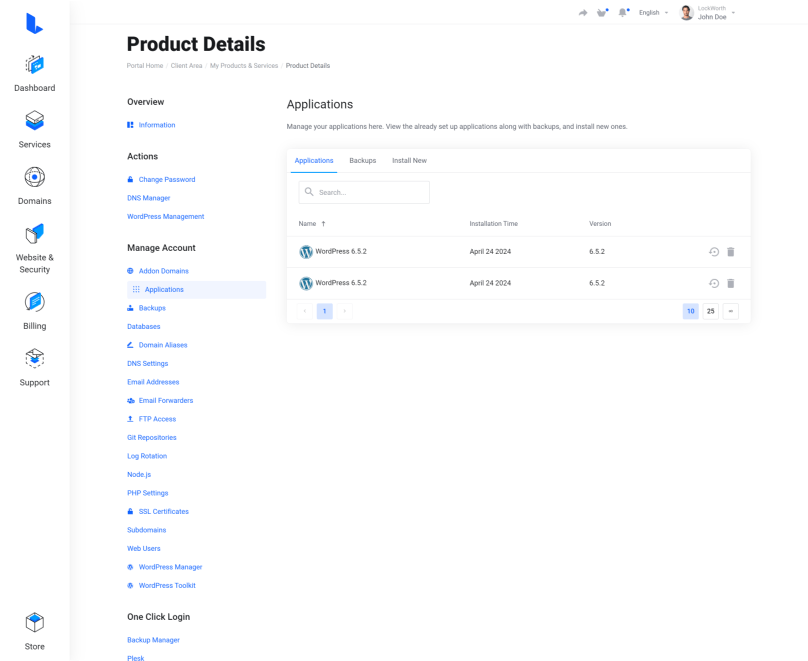Open the Support sidebar icon
Image resolution: width=808 pixels, height=661 pixels.
click(35, 359)
